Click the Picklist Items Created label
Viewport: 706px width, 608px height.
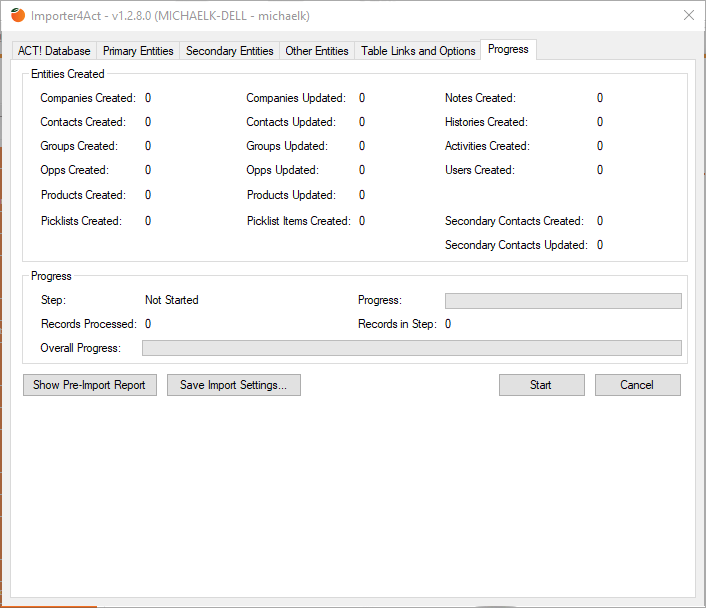[x=299, y=221]
